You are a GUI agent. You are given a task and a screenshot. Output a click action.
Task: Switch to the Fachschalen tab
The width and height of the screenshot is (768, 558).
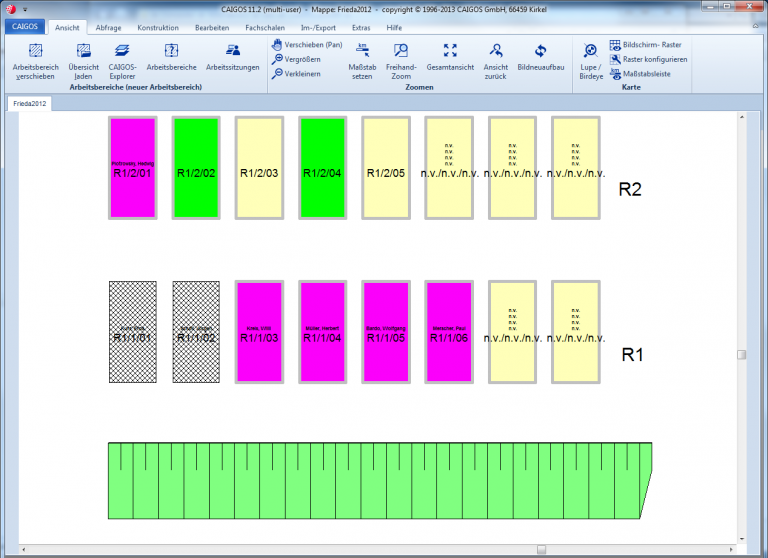[265, 28]
